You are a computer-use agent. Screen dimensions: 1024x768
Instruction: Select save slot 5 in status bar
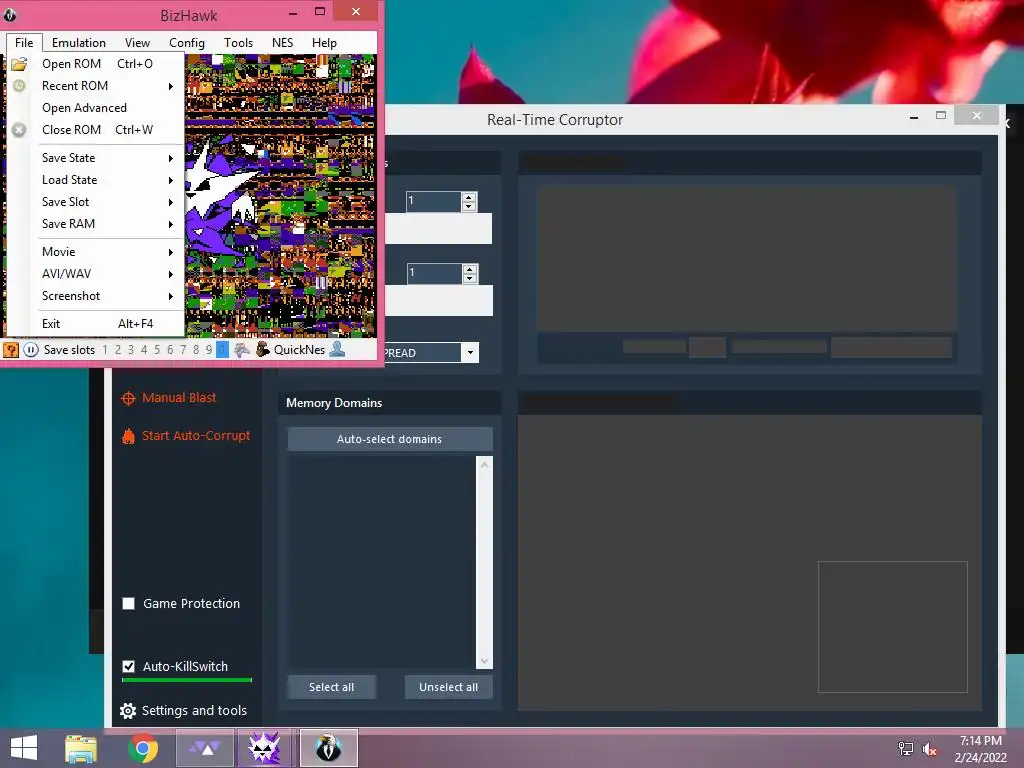pos(157,350)
